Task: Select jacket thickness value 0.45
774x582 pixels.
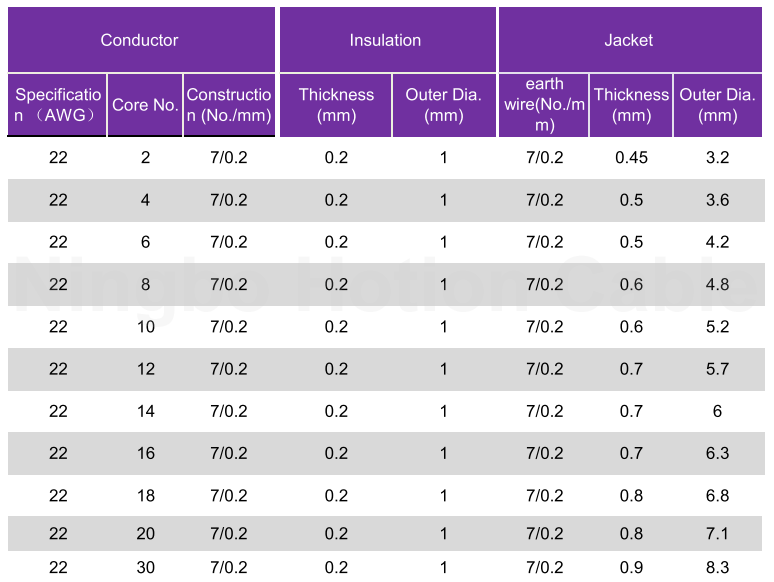Action: [631, 157]
